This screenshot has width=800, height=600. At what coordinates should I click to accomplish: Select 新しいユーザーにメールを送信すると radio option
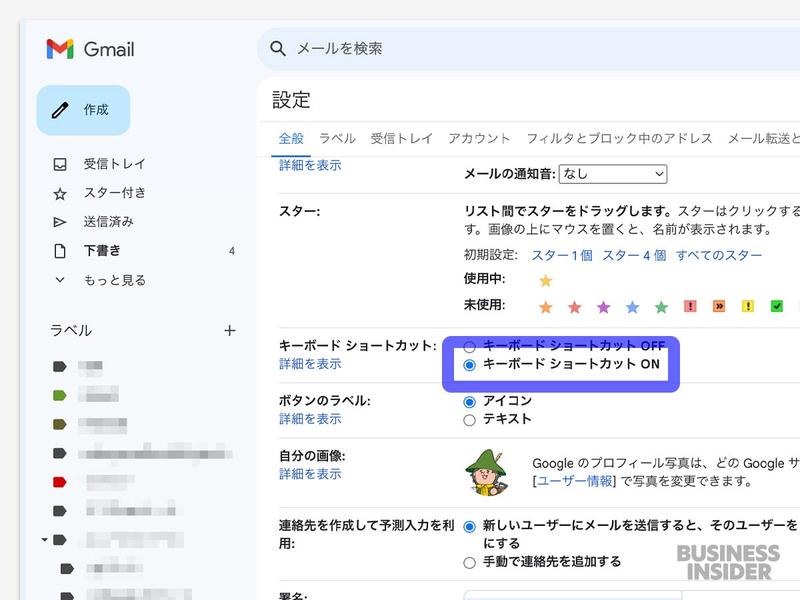469,527
